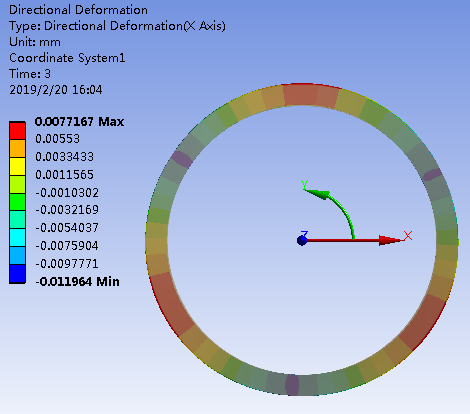
Task: Click the Type: Directional Deformation(X Axis) line
Action: (117, 26)
